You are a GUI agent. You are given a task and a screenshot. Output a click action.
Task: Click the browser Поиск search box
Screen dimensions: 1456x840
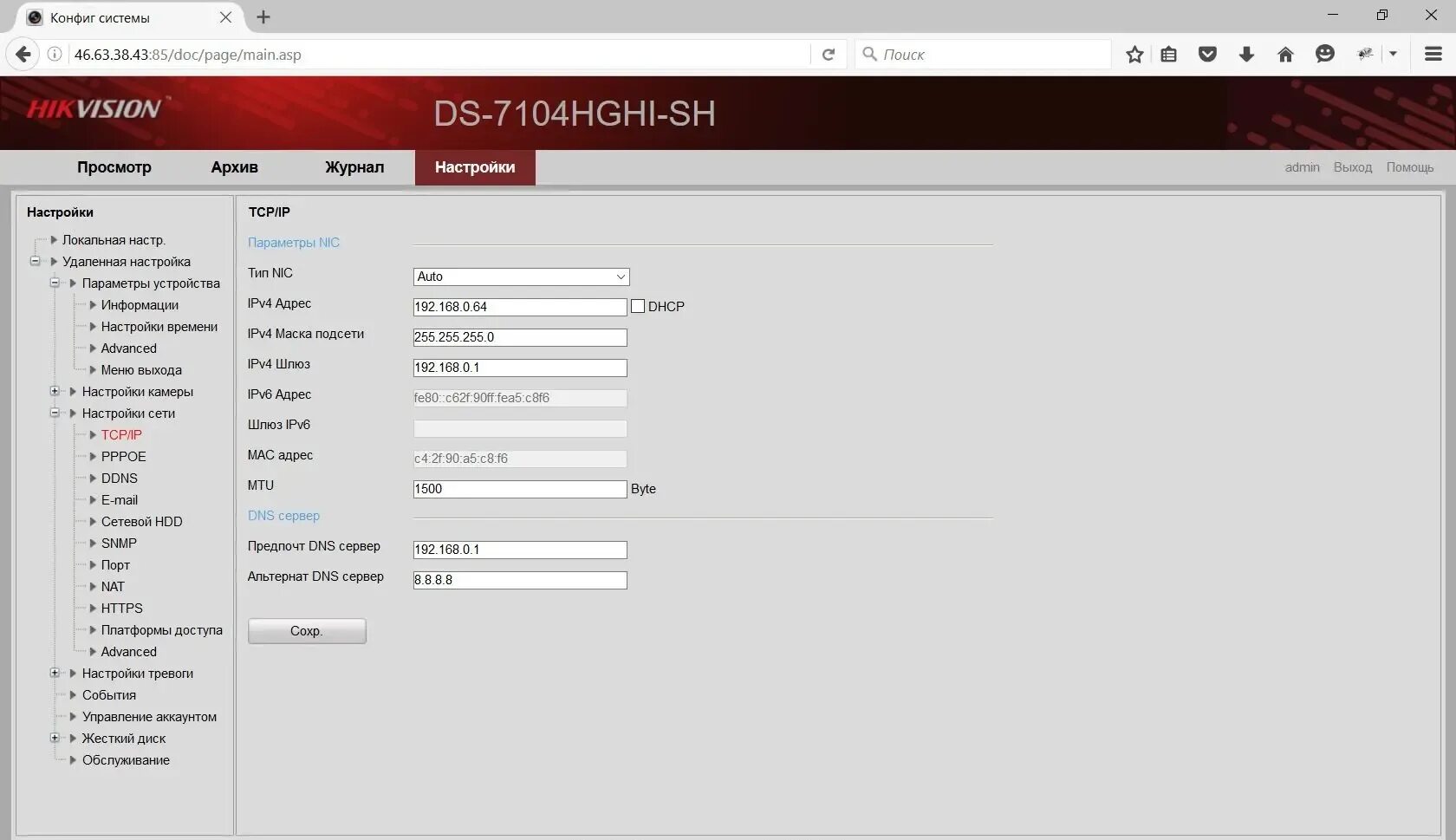pos(984,55)
